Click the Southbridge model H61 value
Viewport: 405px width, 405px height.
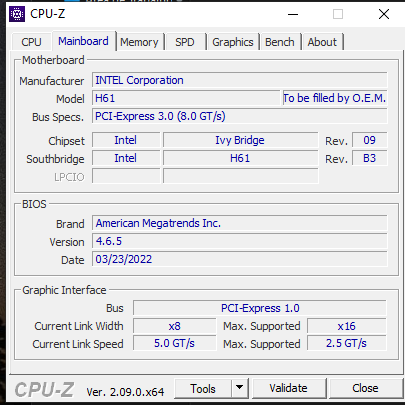(240, 158)
